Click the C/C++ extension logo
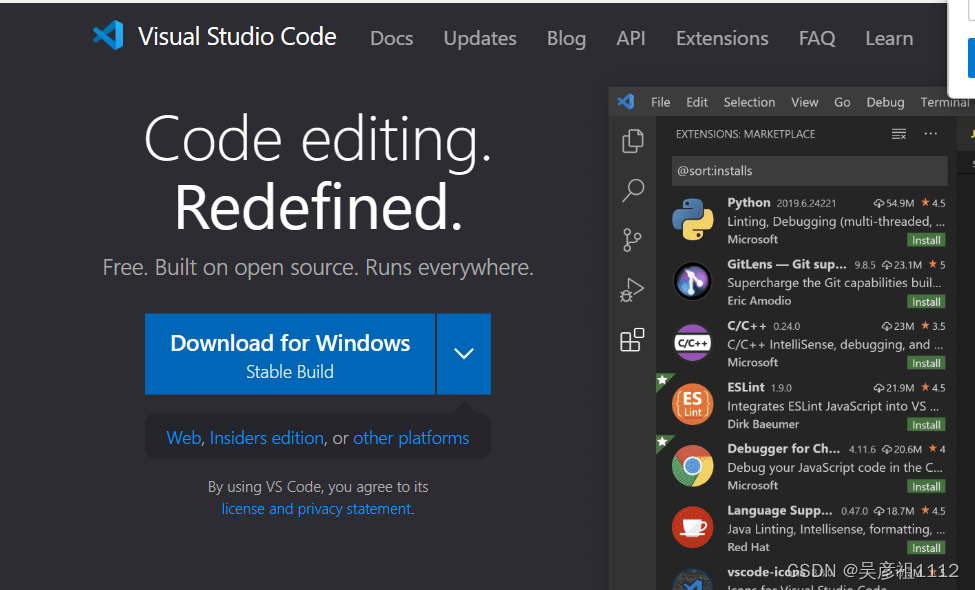The image size is (975, 590). (692, 343)
